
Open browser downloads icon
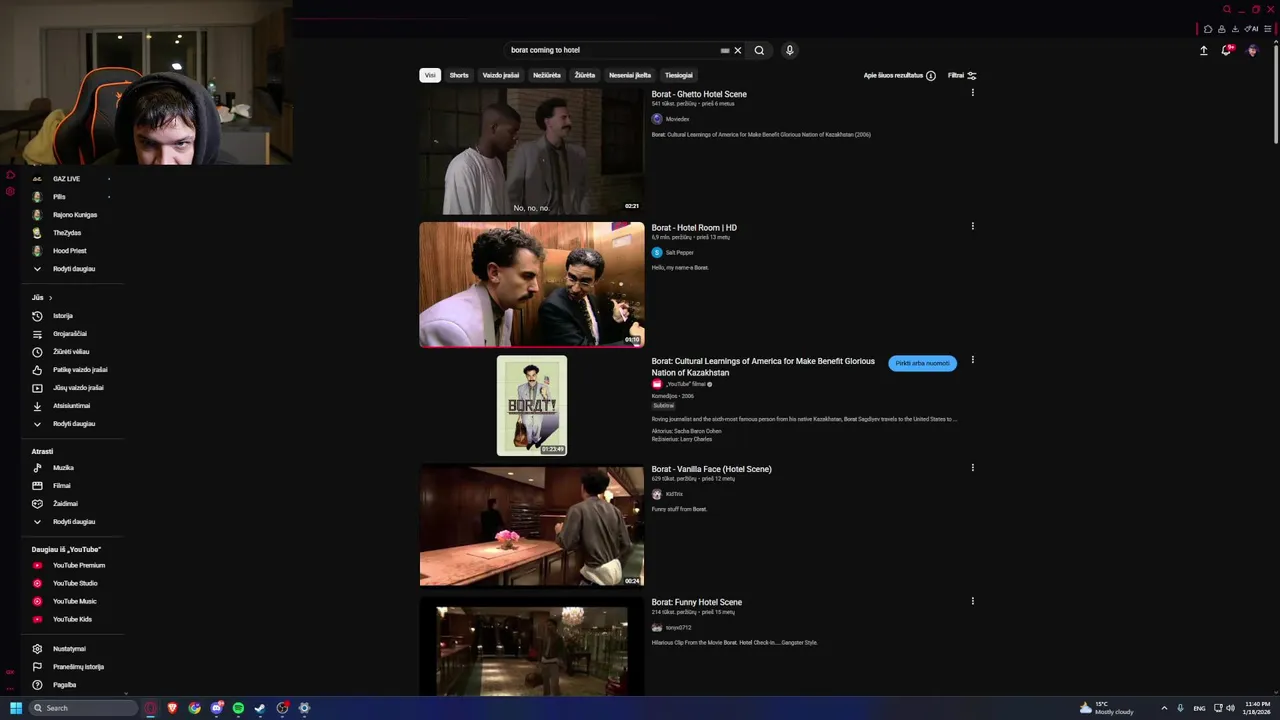coord(1235,29)
